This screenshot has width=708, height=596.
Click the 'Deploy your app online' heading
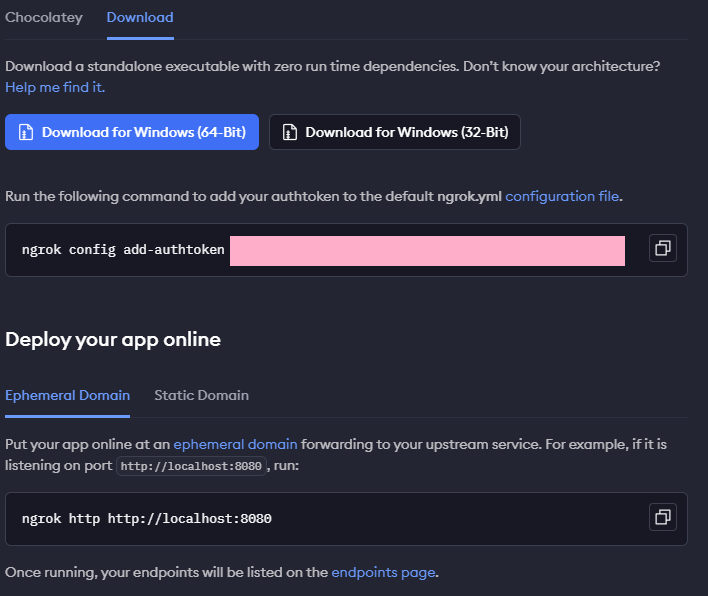pos(113,340)
